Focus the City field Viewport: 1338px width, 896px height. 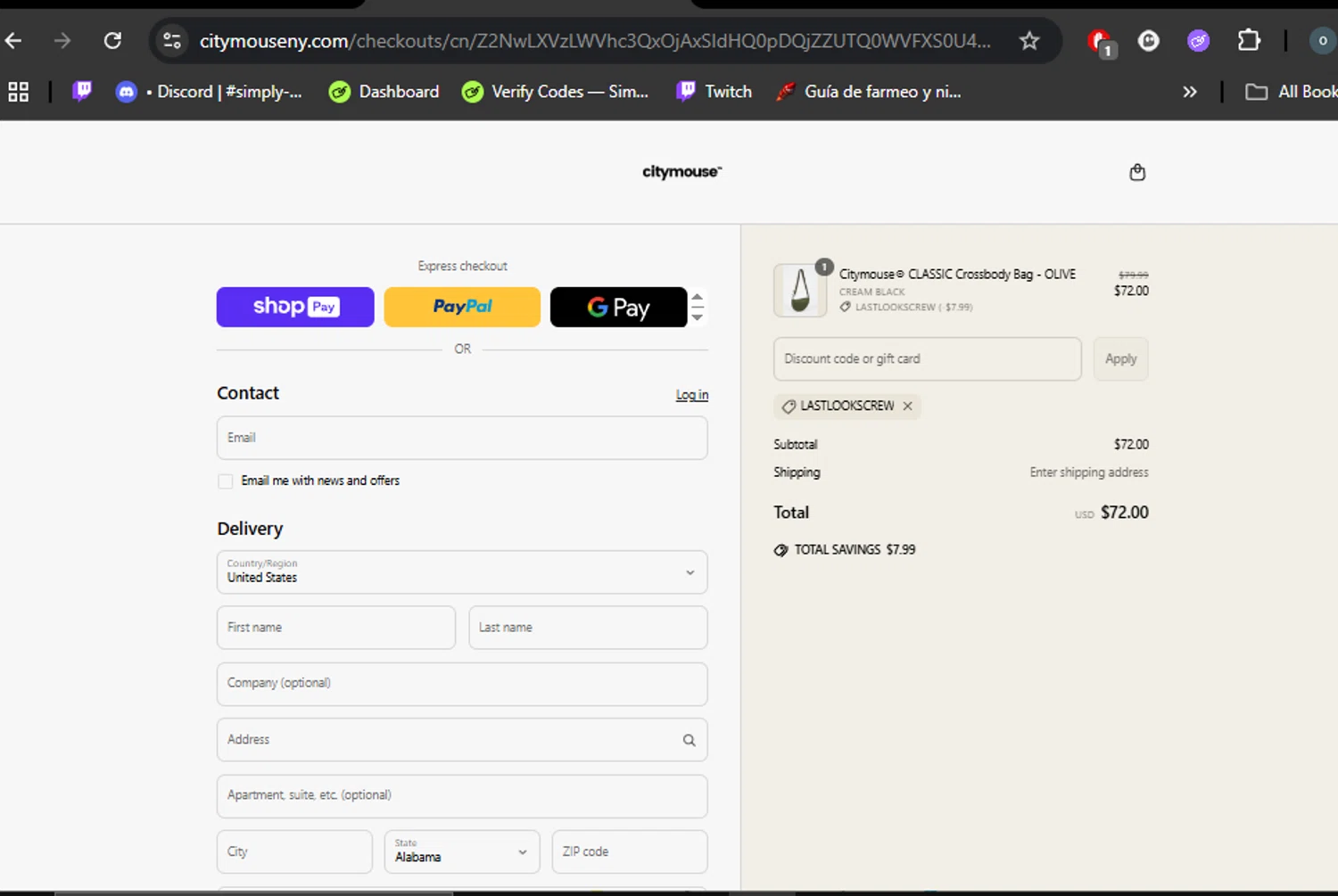[294, 851]
